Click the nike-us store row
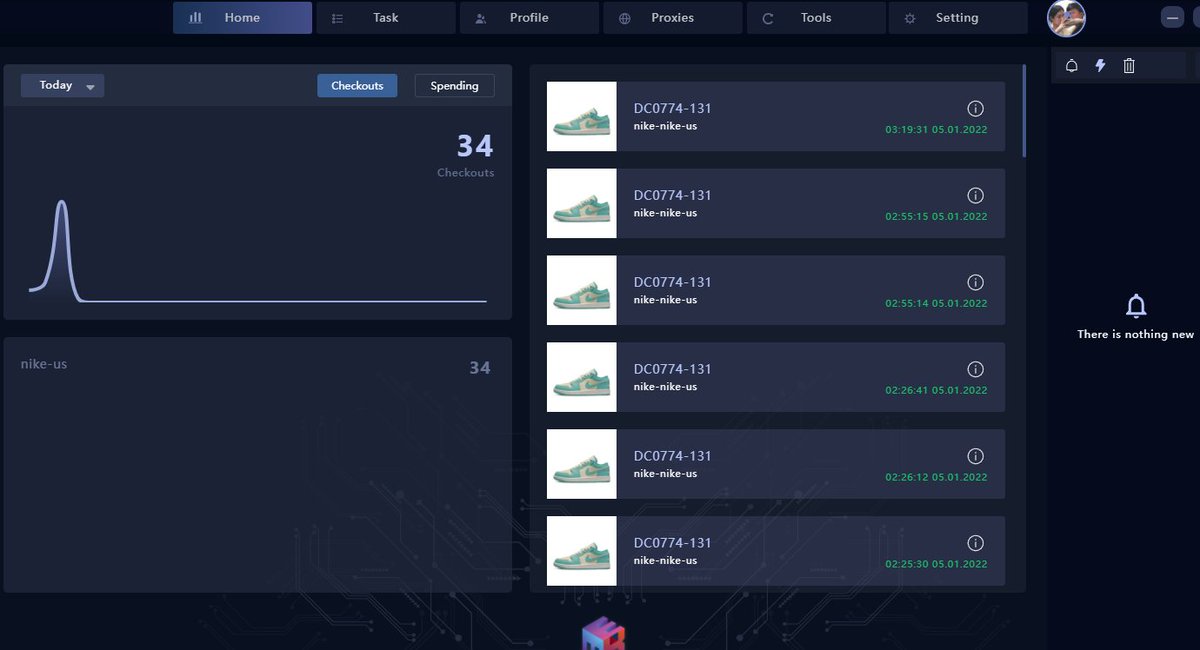This screenshot has width=1200, height=650. click(x=257, y=366)
